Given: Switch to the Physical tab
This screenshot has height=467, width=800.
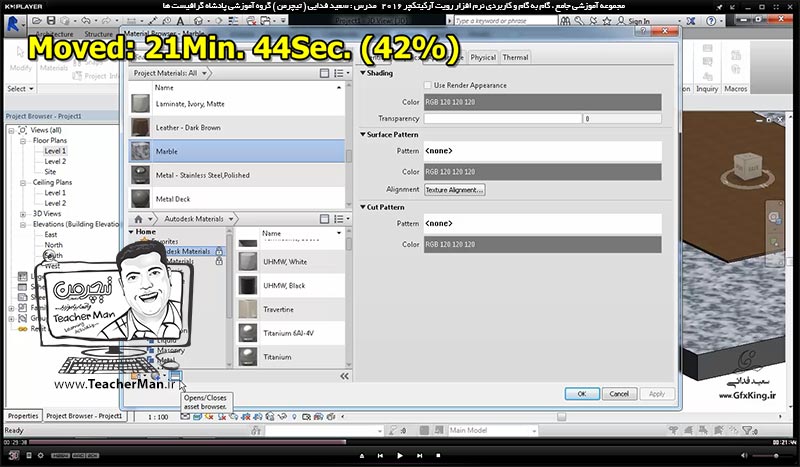Looking at the screenshot, I should pyautogui.click(x=483, y=57).
